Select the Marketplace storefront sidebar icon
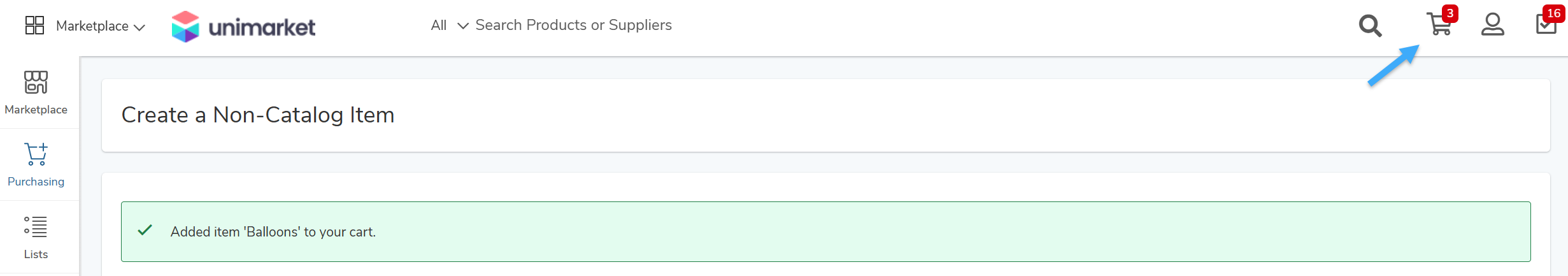 click(36, 82)
